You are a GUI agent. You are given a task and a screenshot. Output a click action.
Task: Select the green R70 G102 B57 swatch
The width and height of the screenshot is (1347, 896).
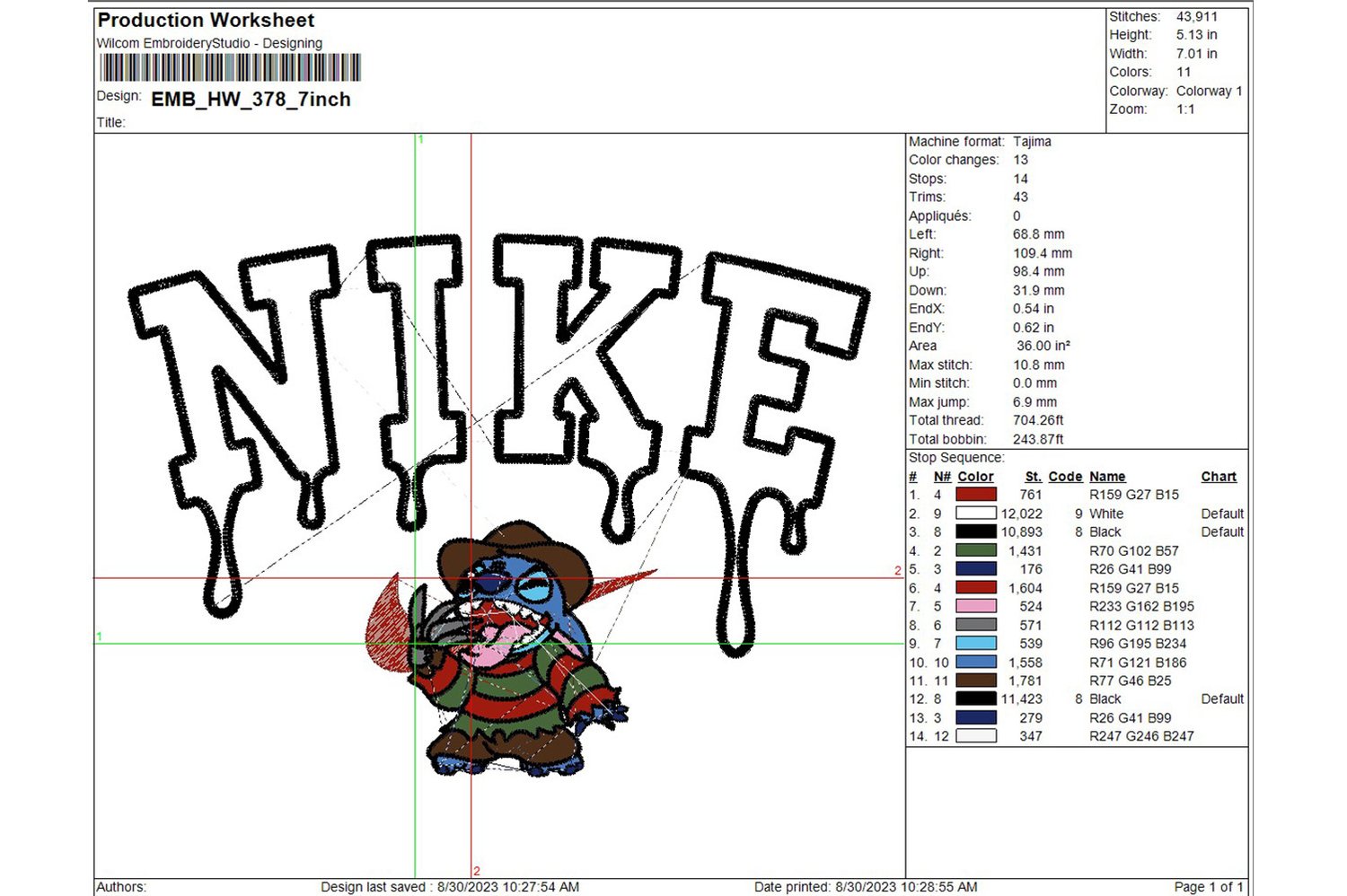[976, 550]
